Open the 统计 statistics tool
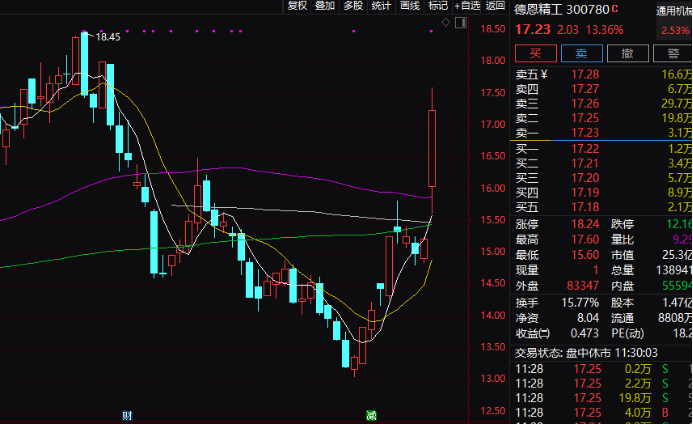 pos(381,6)
